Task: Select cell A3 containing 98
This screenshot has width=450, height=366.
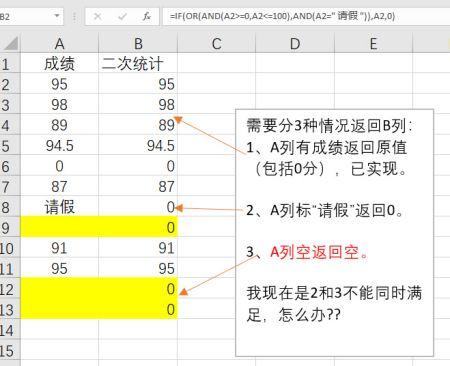Action: point(60,104)
